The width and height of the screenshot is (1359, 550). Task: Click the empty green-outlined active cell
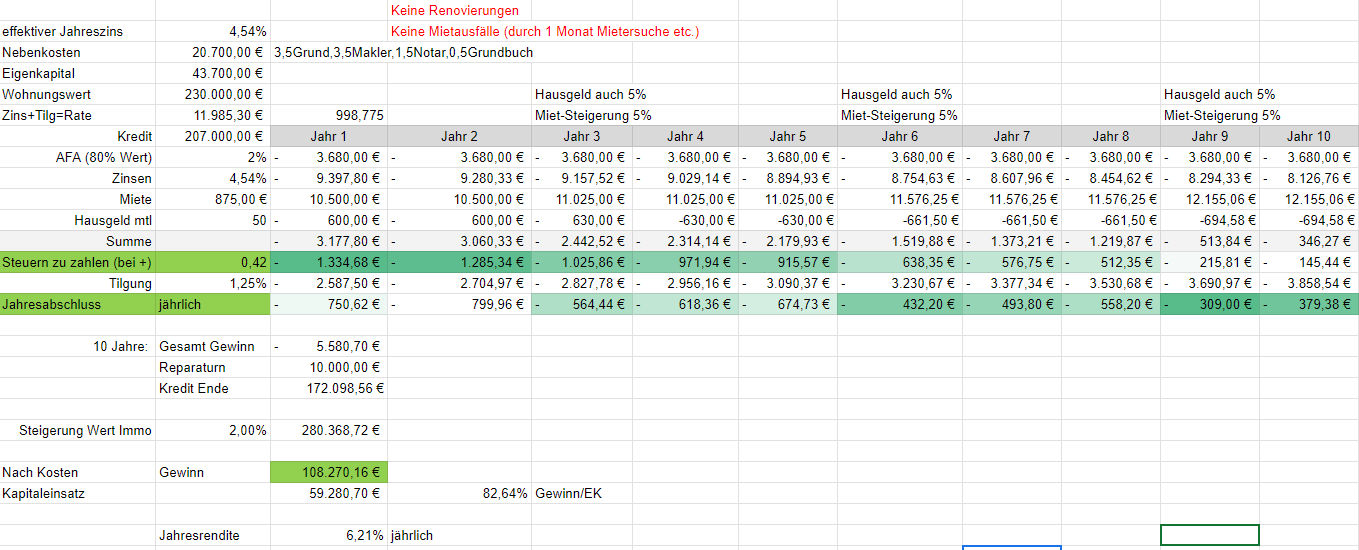pos(1210,535)
